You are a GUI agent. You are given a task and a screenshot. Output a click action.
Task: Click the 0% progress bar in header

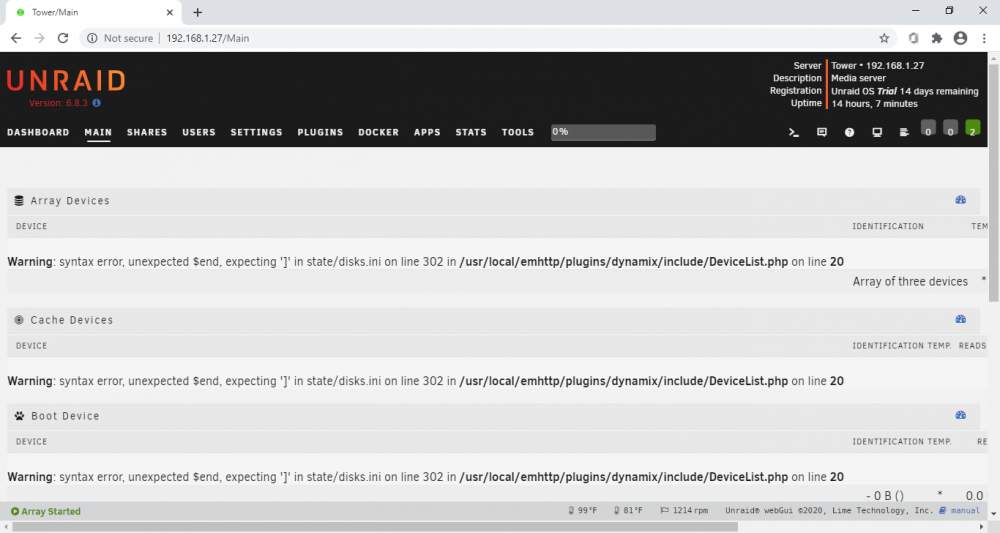click(603, 132)
